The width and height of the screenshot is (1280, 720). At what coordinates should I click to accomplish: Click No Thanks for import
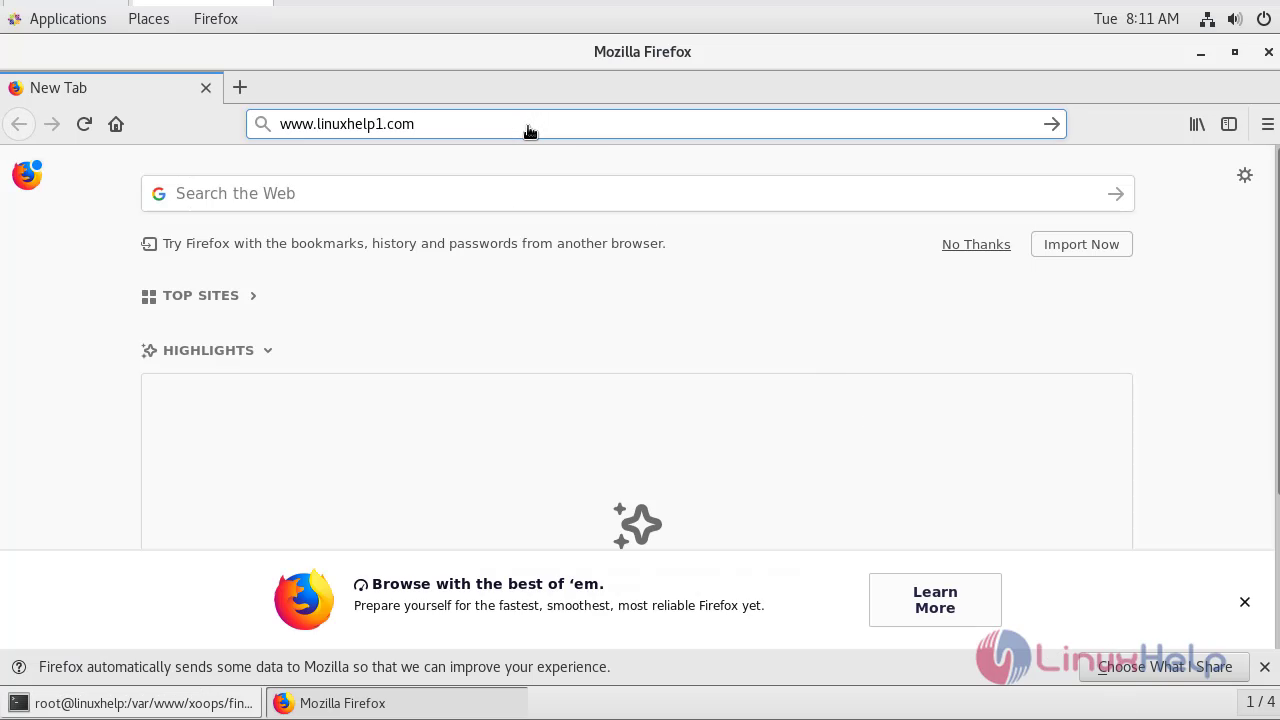point(976,245)
